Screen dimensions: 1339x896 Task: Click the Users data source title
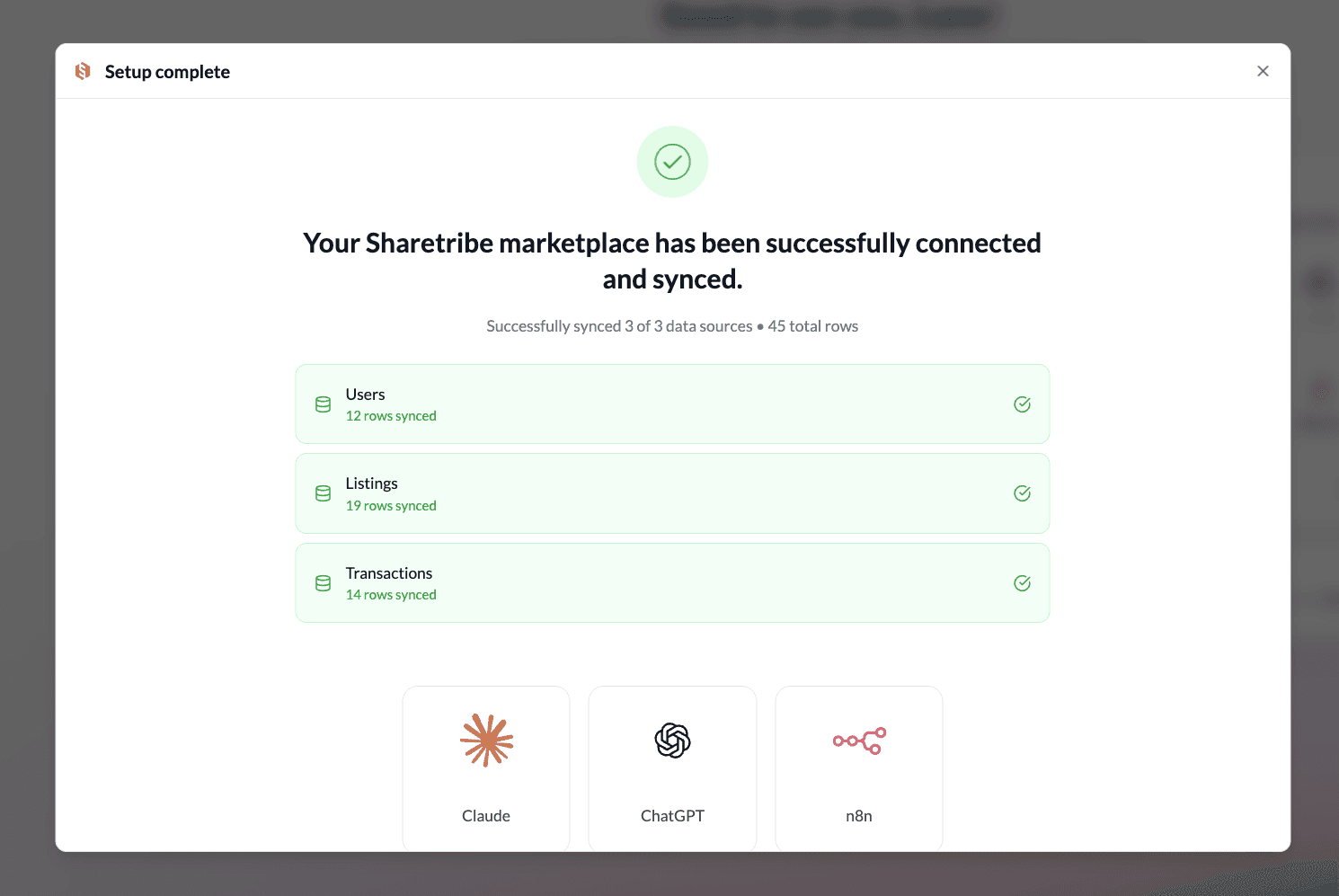pyautogui.click(x=365, y=395)
